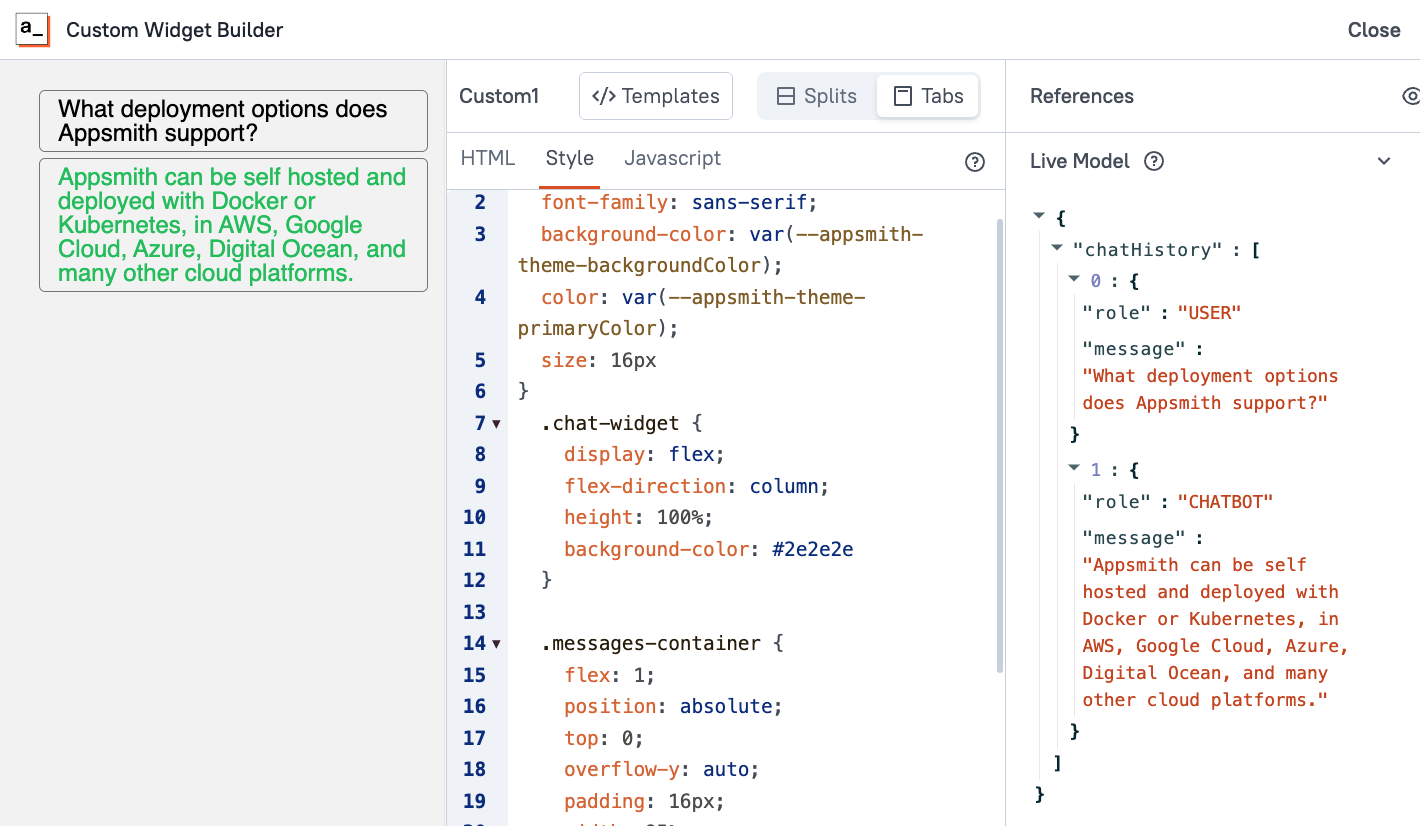Click line number 13 in the gutter
Screen dimensions: 1420x826
pyautogui.click(x=475, y=612)
